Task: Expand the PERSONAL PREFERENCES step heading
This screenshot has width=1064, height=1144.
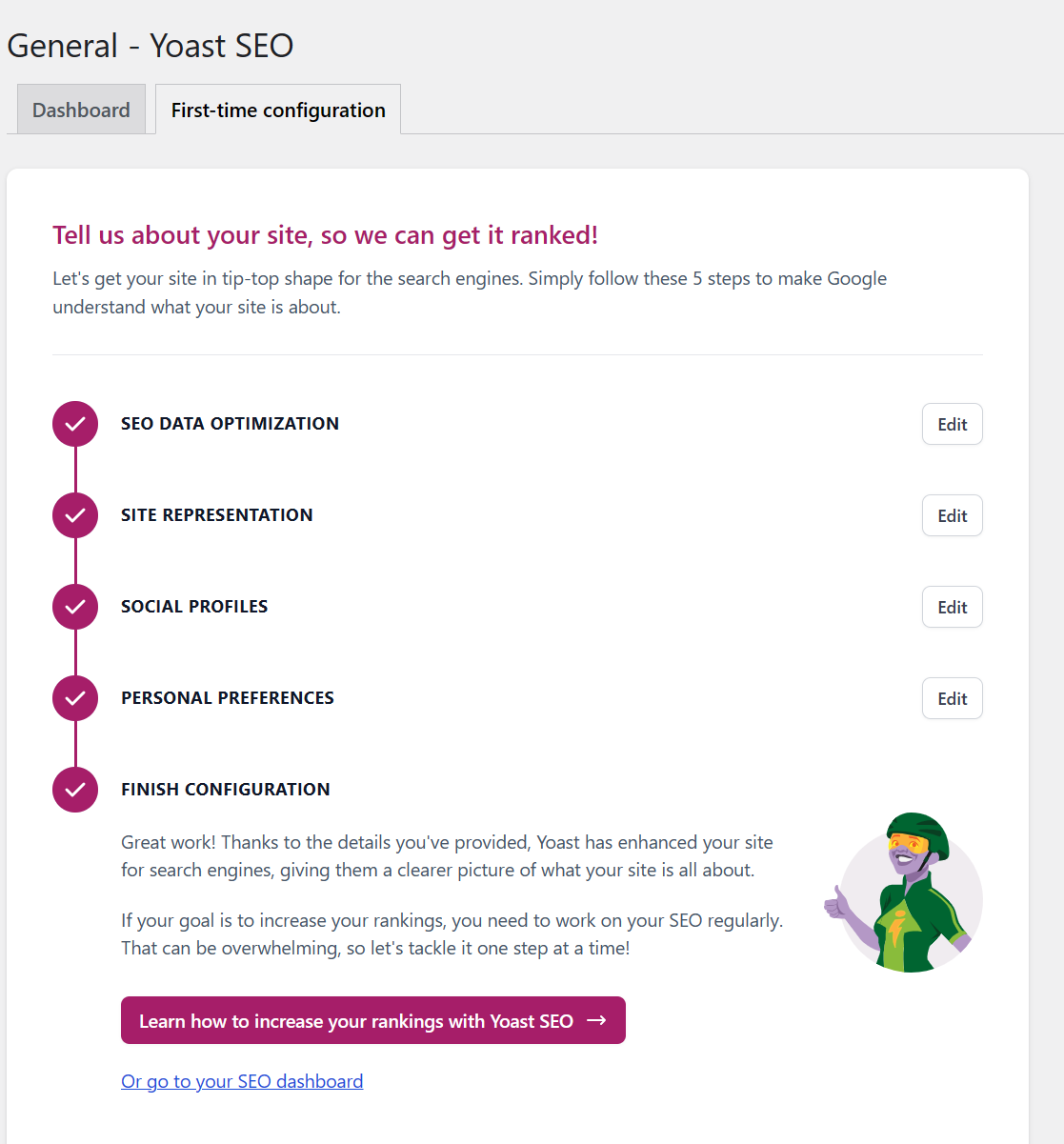Action: click(x=228, y=698)
